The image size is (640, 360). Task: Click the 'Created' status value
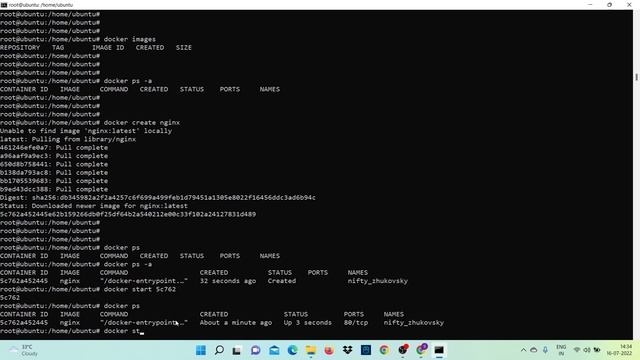coord(282,281)
